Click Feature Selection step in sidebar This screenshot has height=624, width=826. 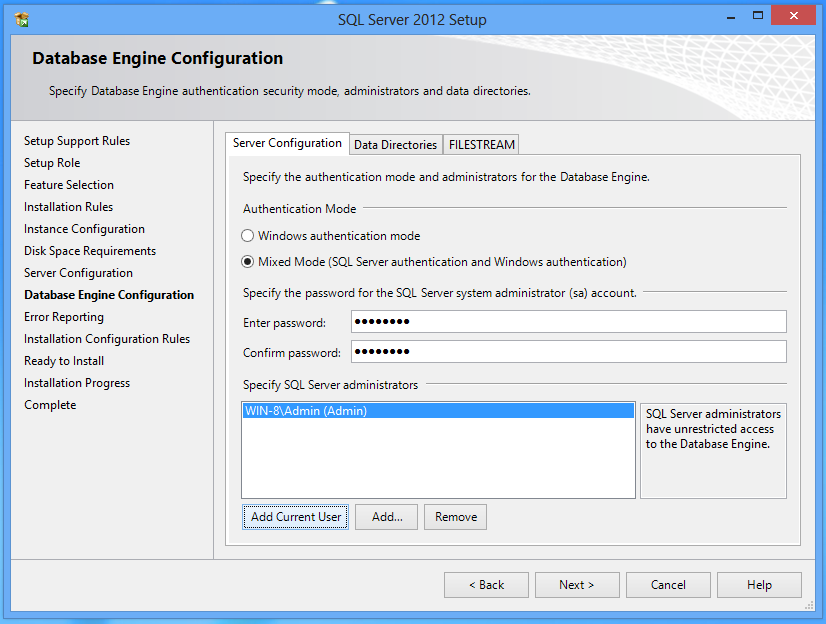[69, 185]
